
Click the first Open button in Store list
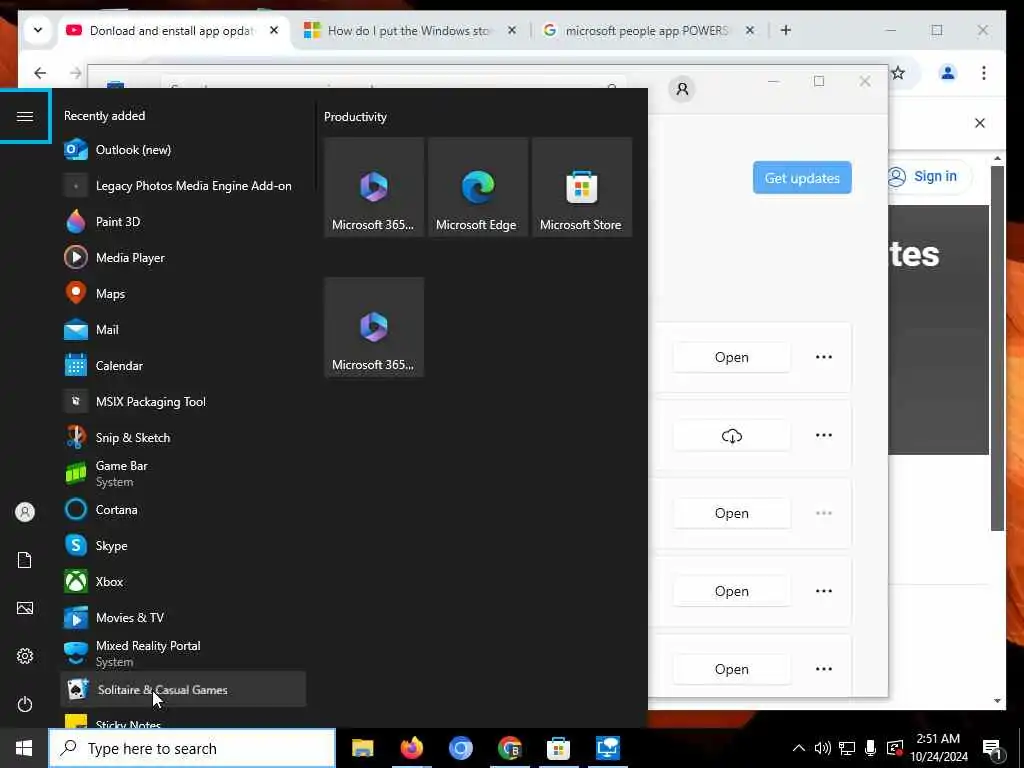pos(731,357)
